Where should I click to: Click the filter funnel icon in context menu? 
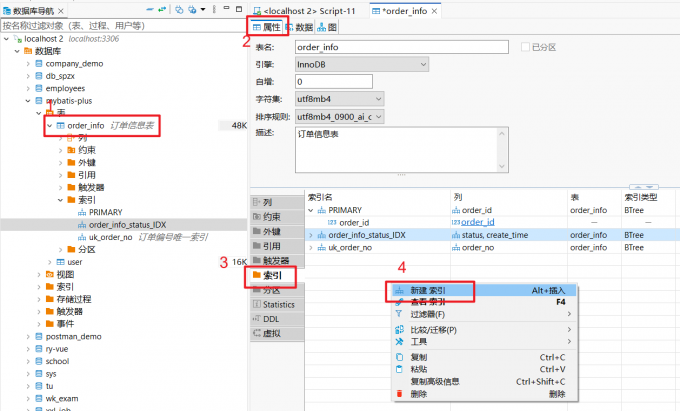tap(399, 314)
